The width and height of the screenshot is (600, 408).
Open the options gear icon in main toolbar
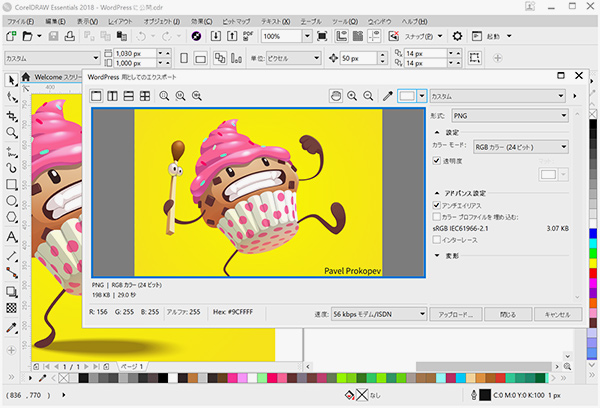point(457,36)
